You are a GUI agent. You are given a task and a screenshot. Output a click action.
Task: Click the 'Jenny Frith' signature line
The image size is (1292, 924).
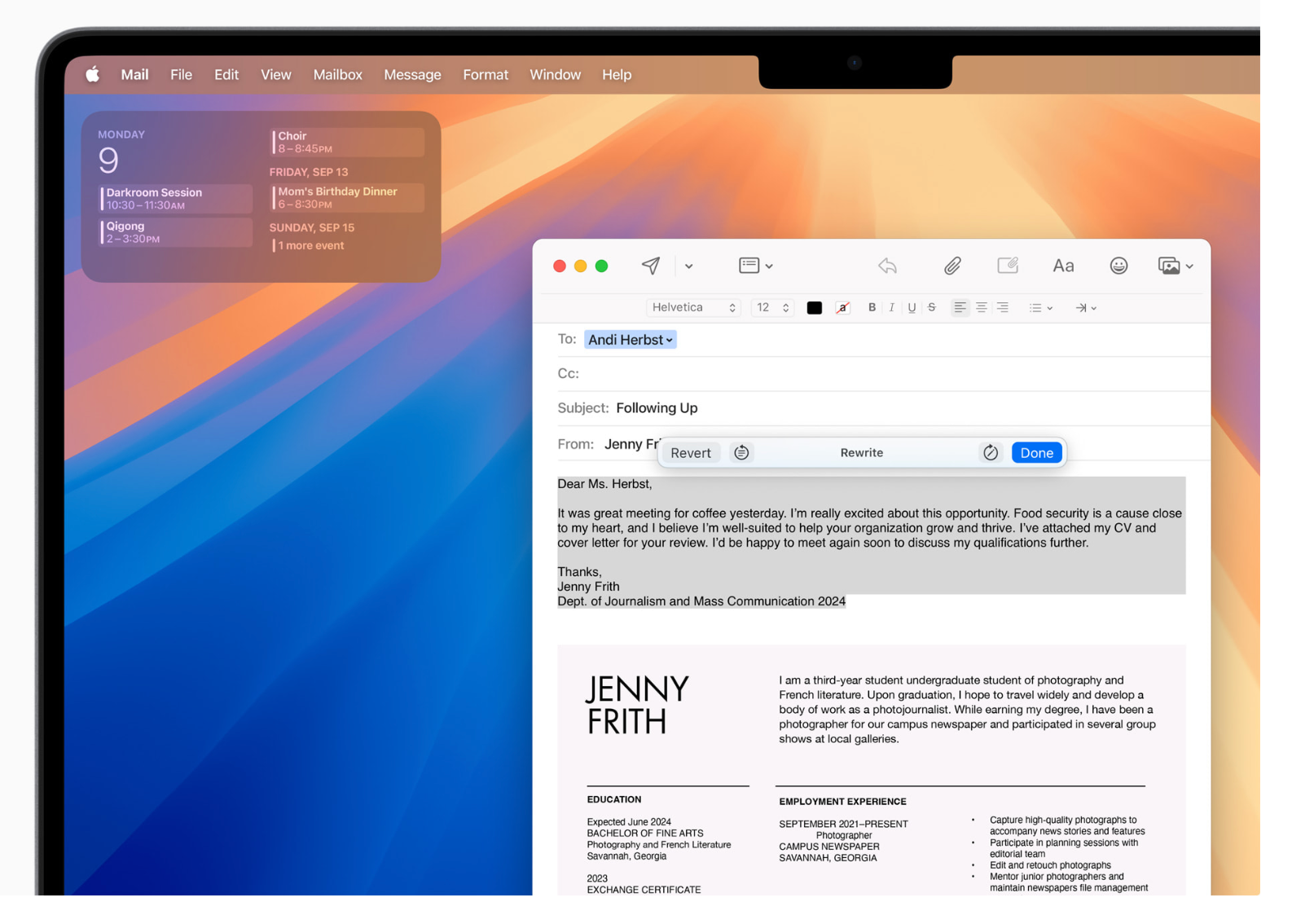(x=588, y=587)
